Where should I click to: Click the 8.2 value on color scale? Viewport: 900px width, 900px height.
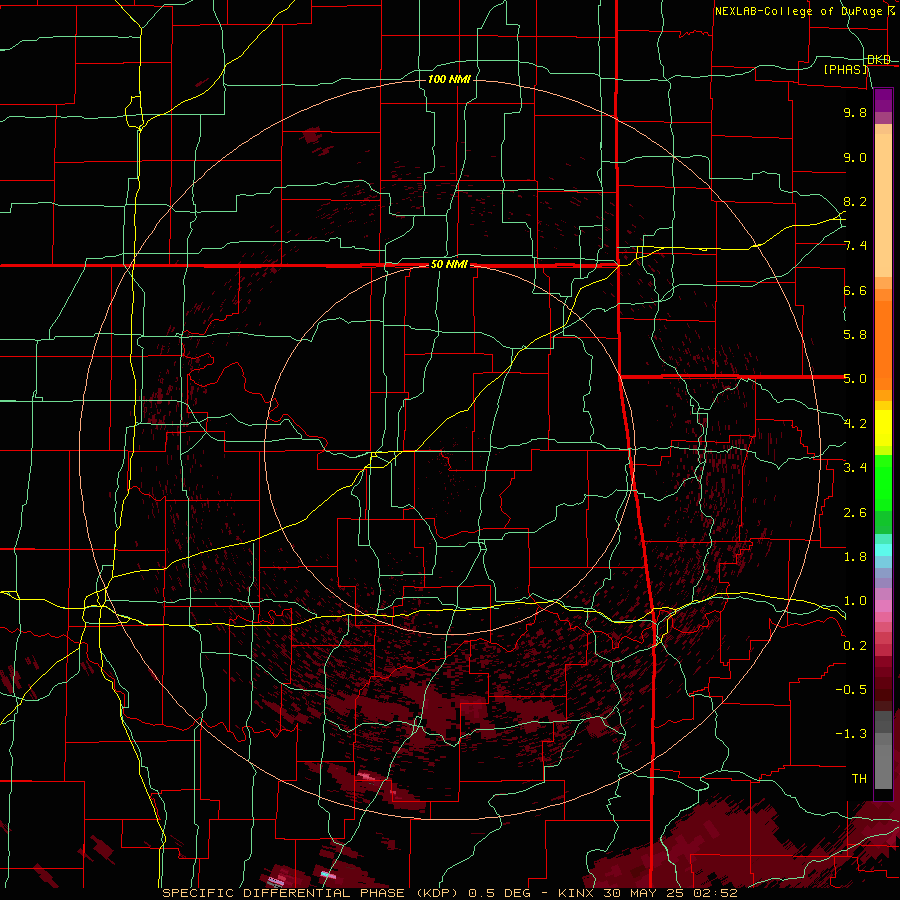coord(855,201)
